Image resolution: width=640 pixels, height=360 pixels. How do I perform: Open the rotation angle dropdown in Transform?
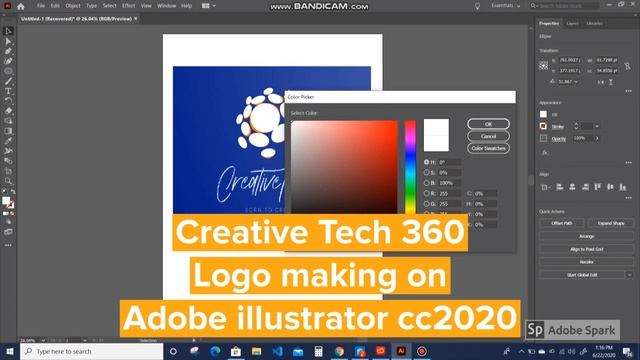click(x=576, y=82)
